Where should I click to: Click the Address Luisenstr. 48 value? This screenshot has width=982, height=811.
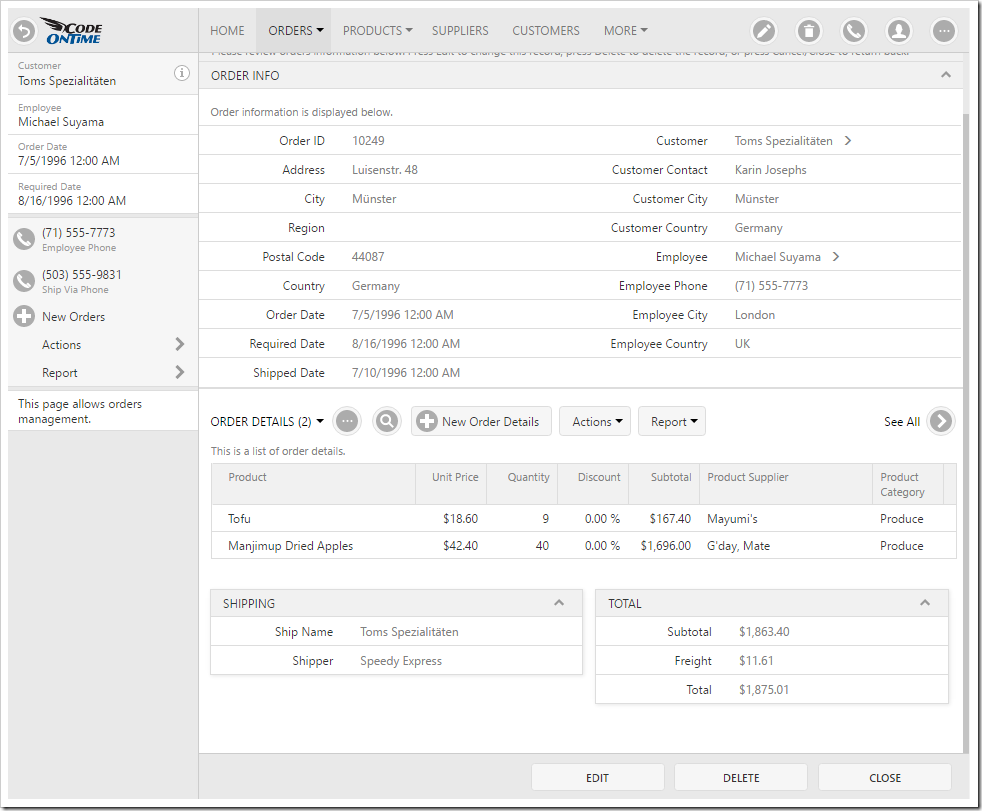tap(385, 170)
